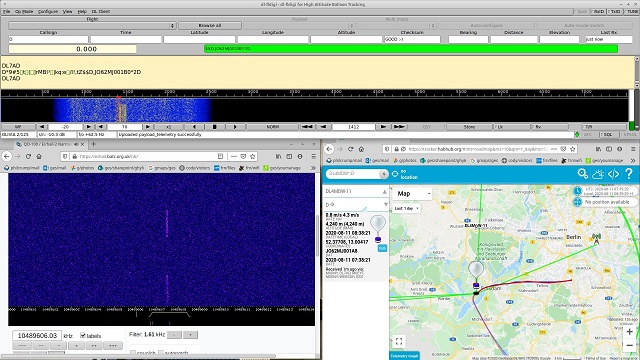Viewport: 640px width, 360px height.
Task: Click the Store button in dl-fldigi
Action: click(469, 127)
